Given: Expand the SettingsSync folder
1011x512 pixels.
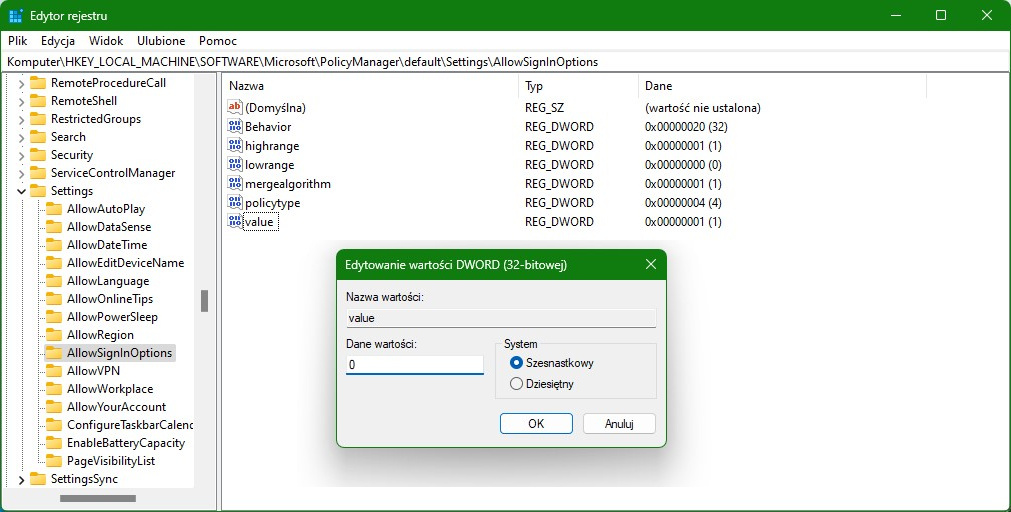Looking at the screenshot, I should tap(21, 479).
